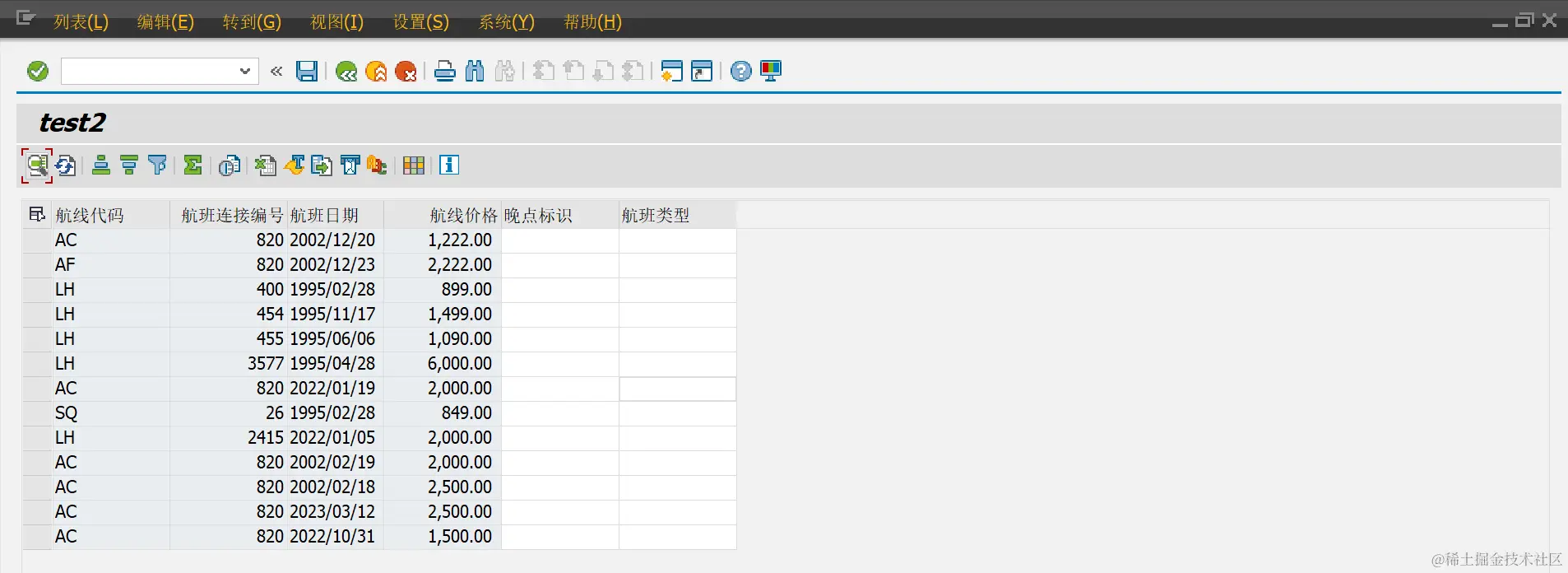The image size is (1568, 573).
Task: Calculate total with the Sigma icon
Action: [x=193, y=165]
